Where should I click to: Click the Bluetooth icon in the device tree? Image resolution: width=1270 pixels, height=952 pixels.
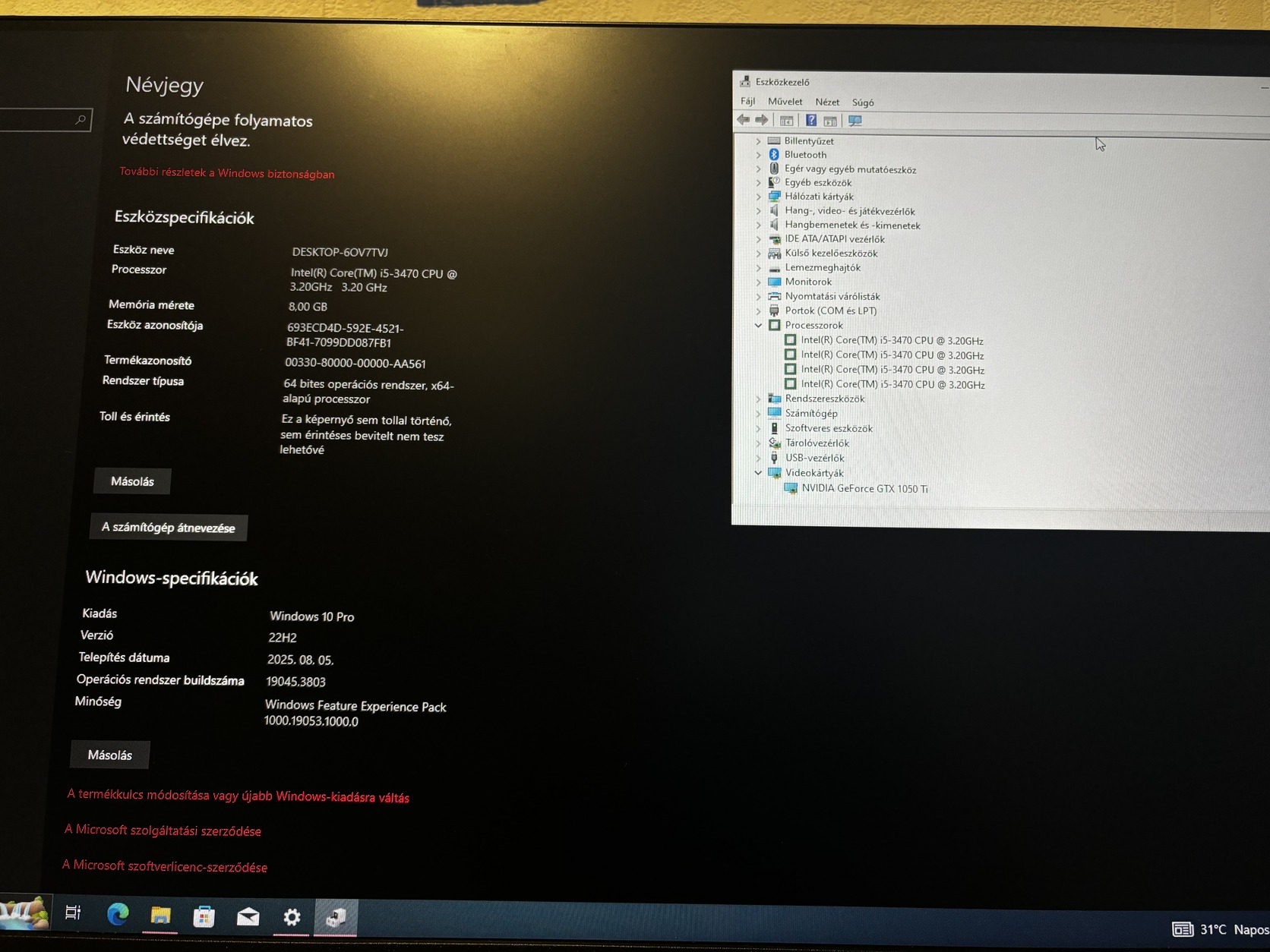pyautogui.click(x=774, y=154)
